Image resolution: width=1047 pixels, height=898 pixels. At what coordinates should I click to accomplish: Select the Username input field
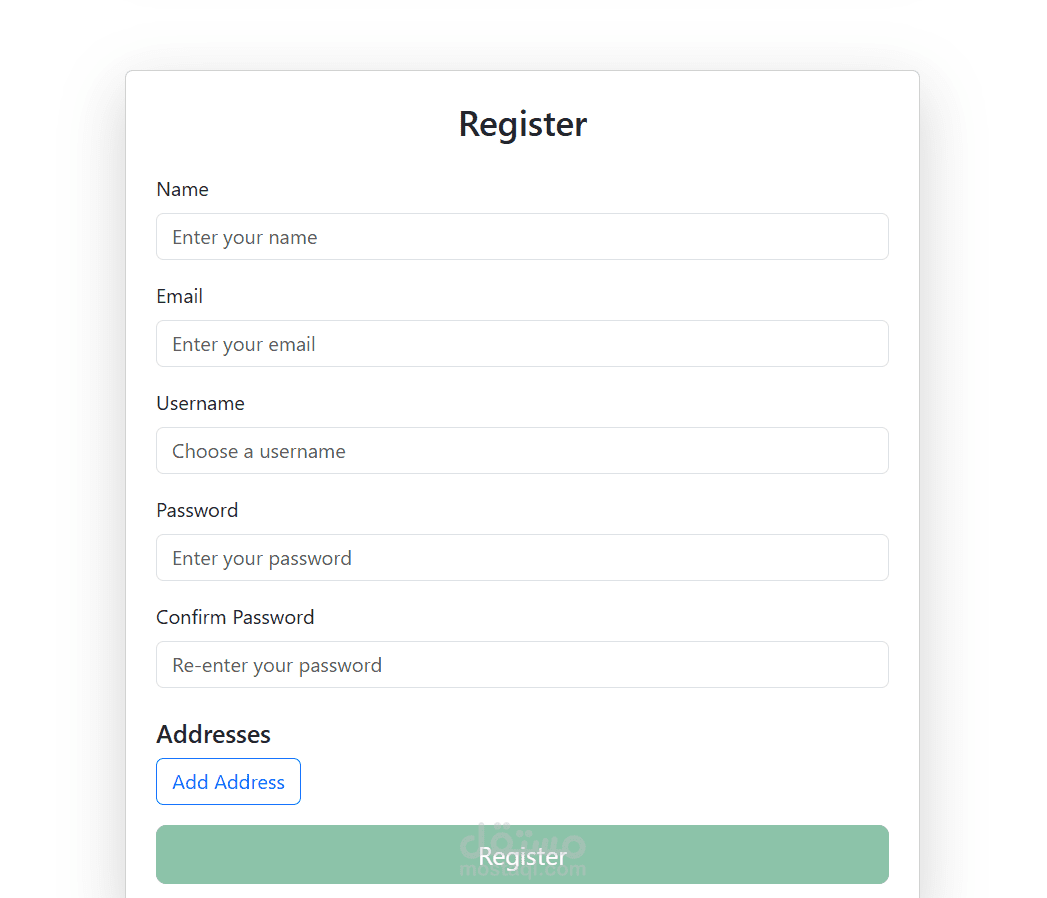522,451
